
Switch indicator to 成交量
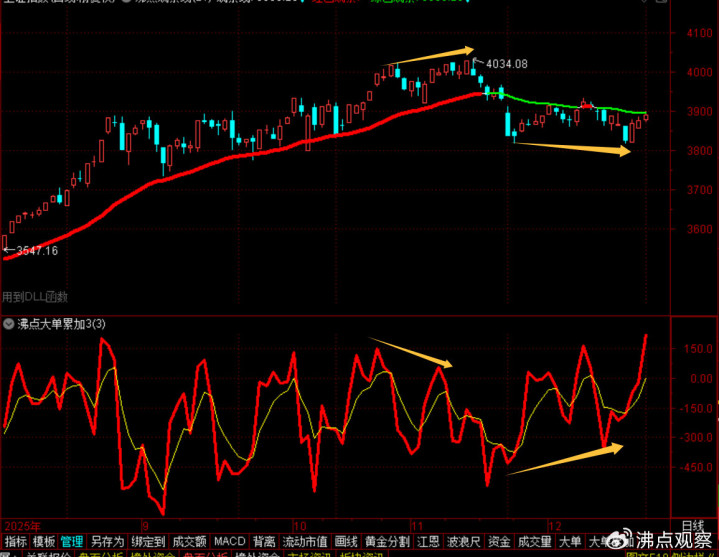[x=534, y=542]
